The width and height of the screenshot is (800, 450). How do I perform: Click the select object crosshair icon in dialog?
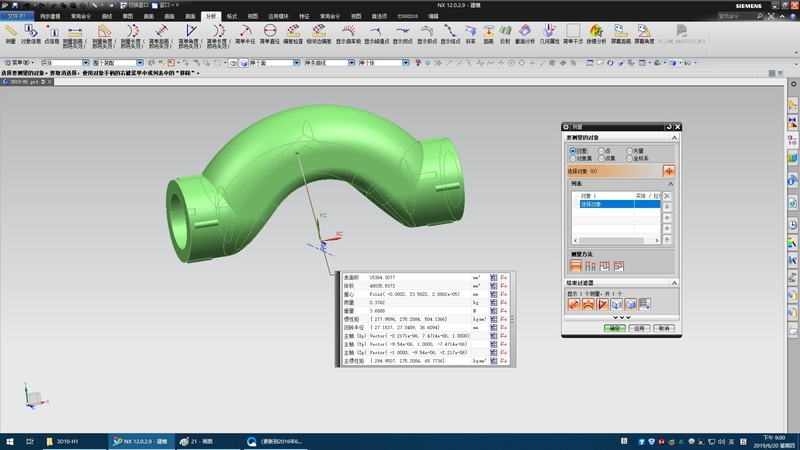(669, 172)
